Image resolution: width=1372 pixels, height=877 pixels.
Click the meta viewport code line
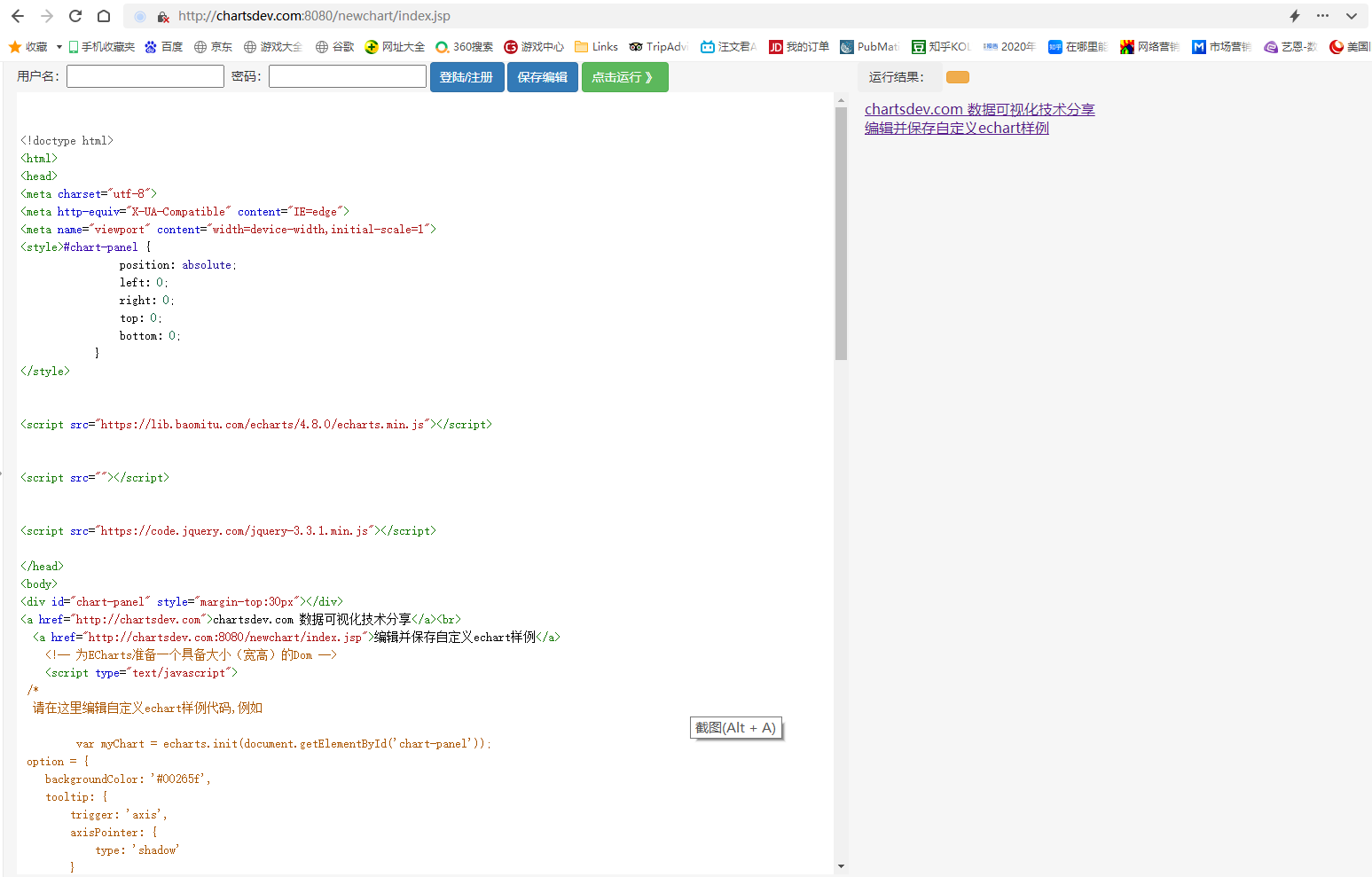229,229
